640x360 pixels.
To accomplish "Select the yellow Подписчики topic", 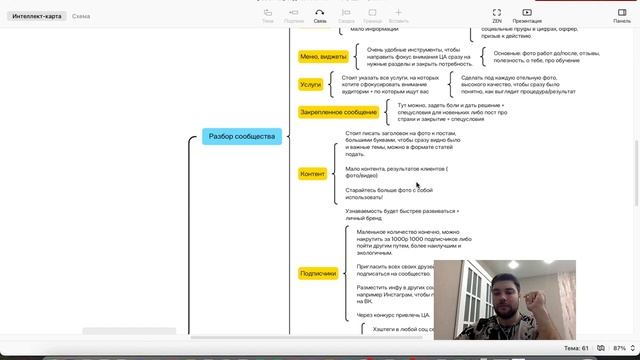I will click(318, 273).
